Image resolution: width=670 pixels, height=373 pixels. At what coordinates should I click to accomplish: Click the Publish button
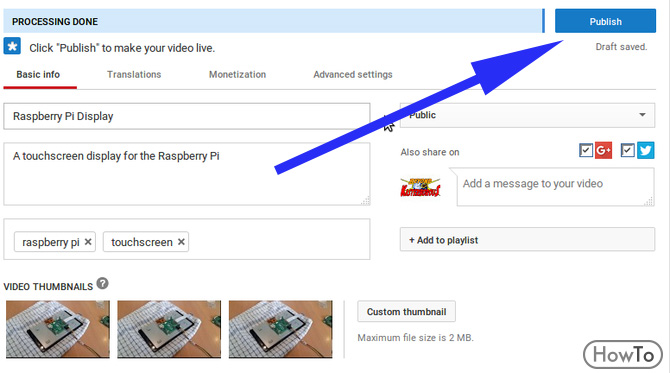tap(605, 21)
